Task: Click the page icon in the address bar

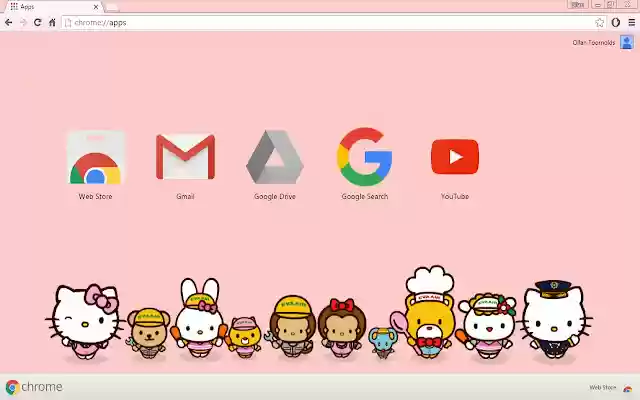Action: pos(68,23)
